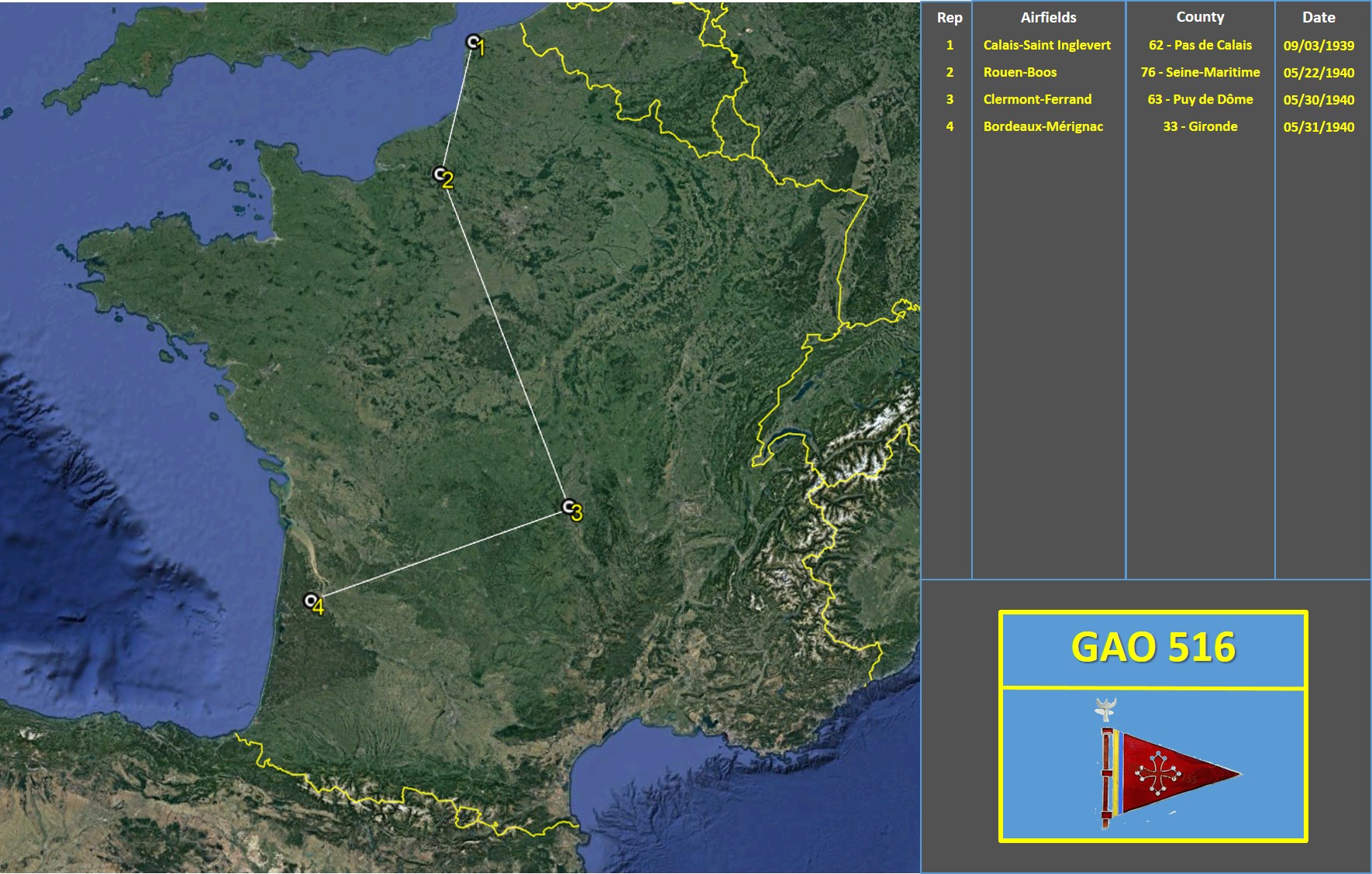
Task: Click map marker 2 at Rouen
Action: click(440, 174)
